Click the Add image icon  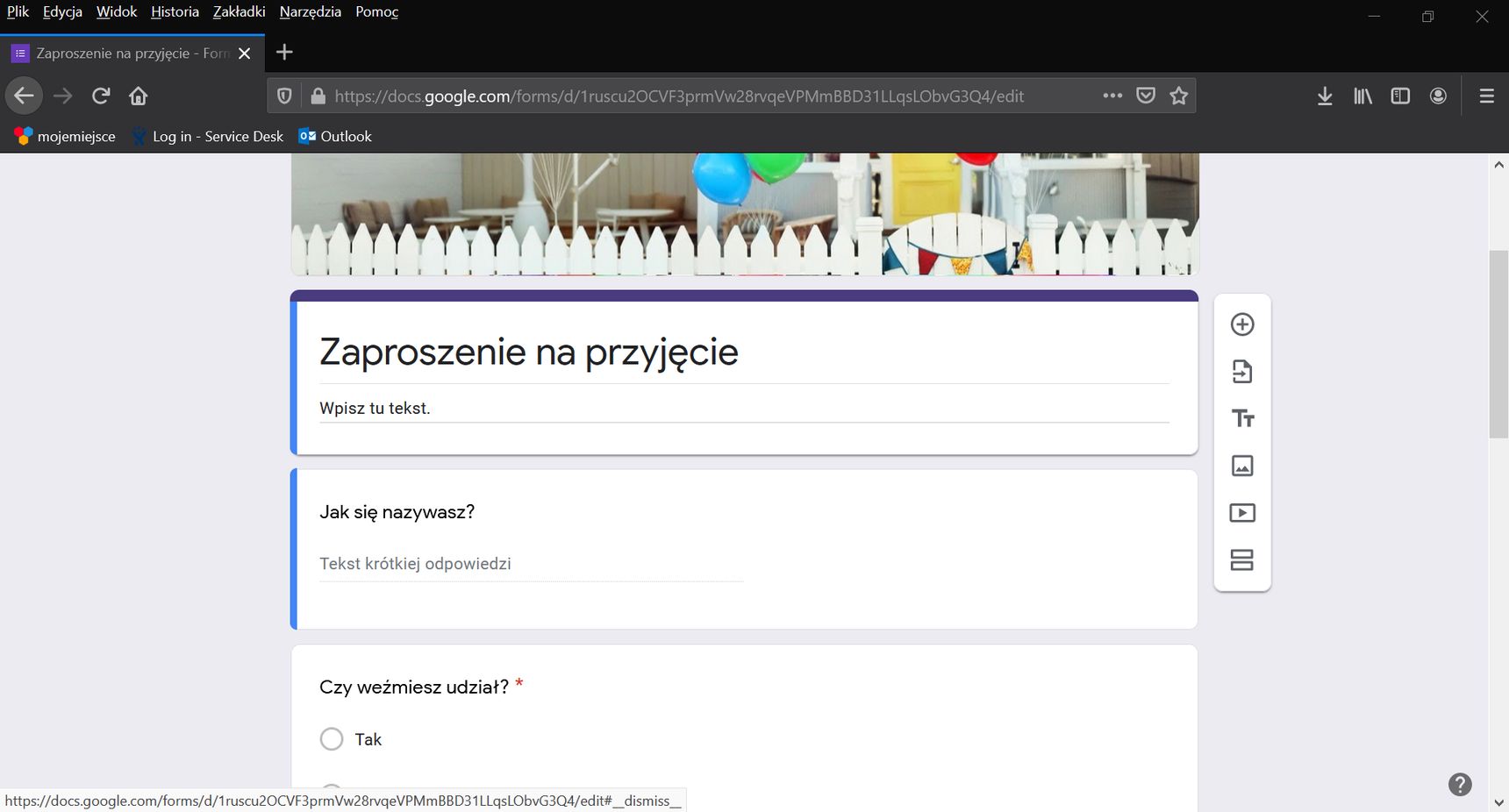point(1242,466)
